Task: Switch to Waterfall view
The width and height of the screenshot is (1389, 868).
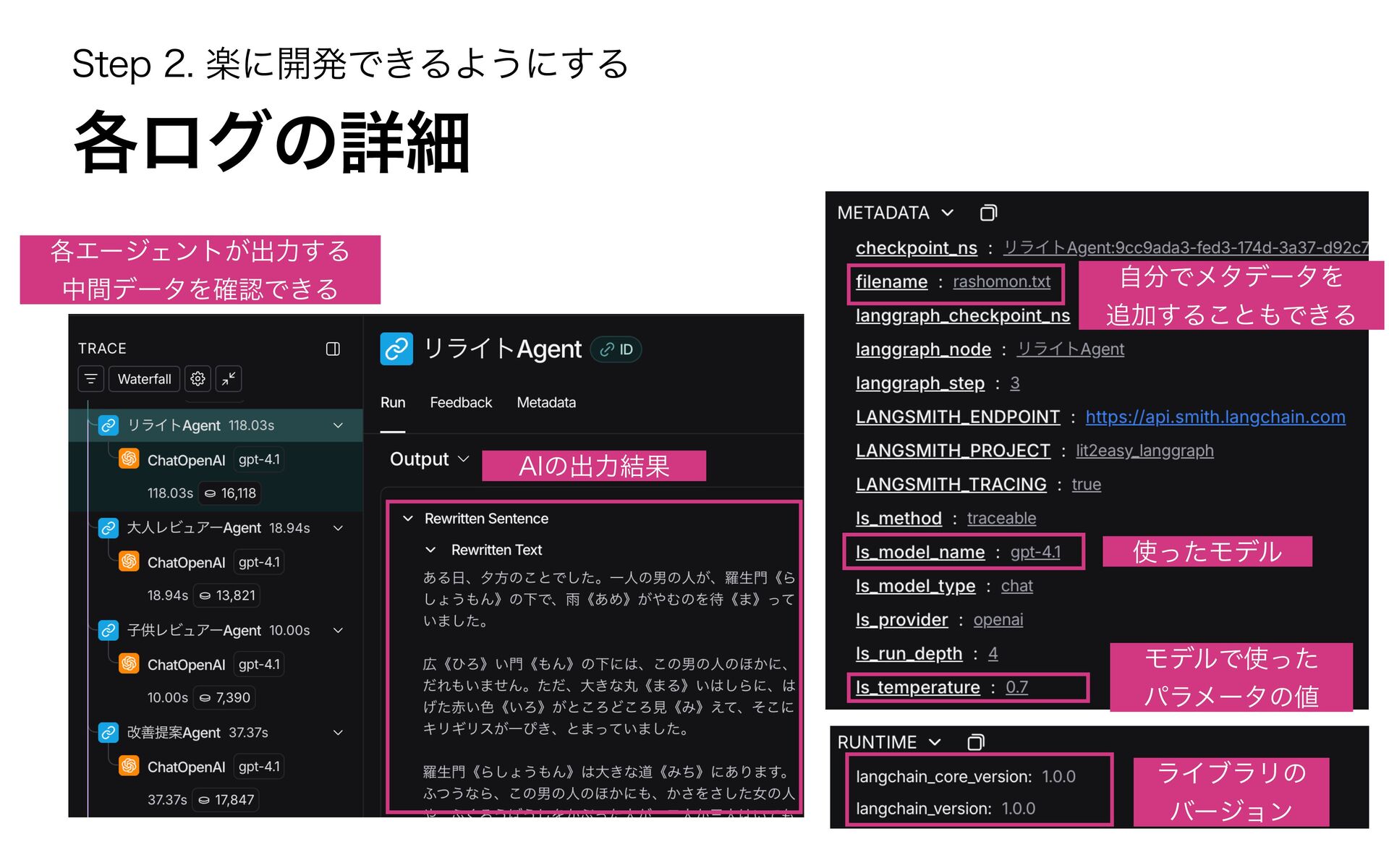Action: (x=144, y=379)
